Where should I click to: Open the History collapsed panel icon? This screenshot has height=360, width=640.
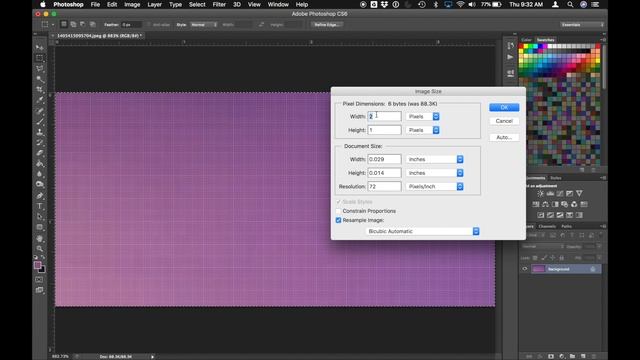tap(510, 46)
